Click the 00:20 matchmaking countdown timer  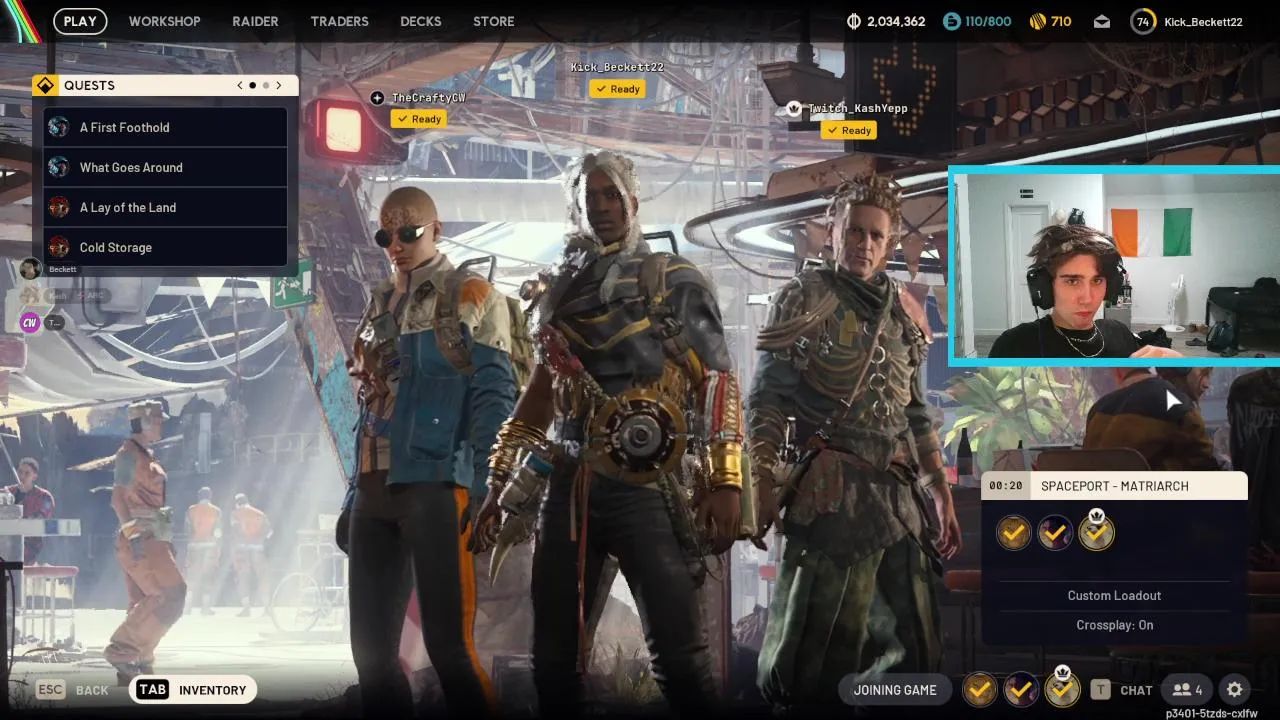point(1006,486)
